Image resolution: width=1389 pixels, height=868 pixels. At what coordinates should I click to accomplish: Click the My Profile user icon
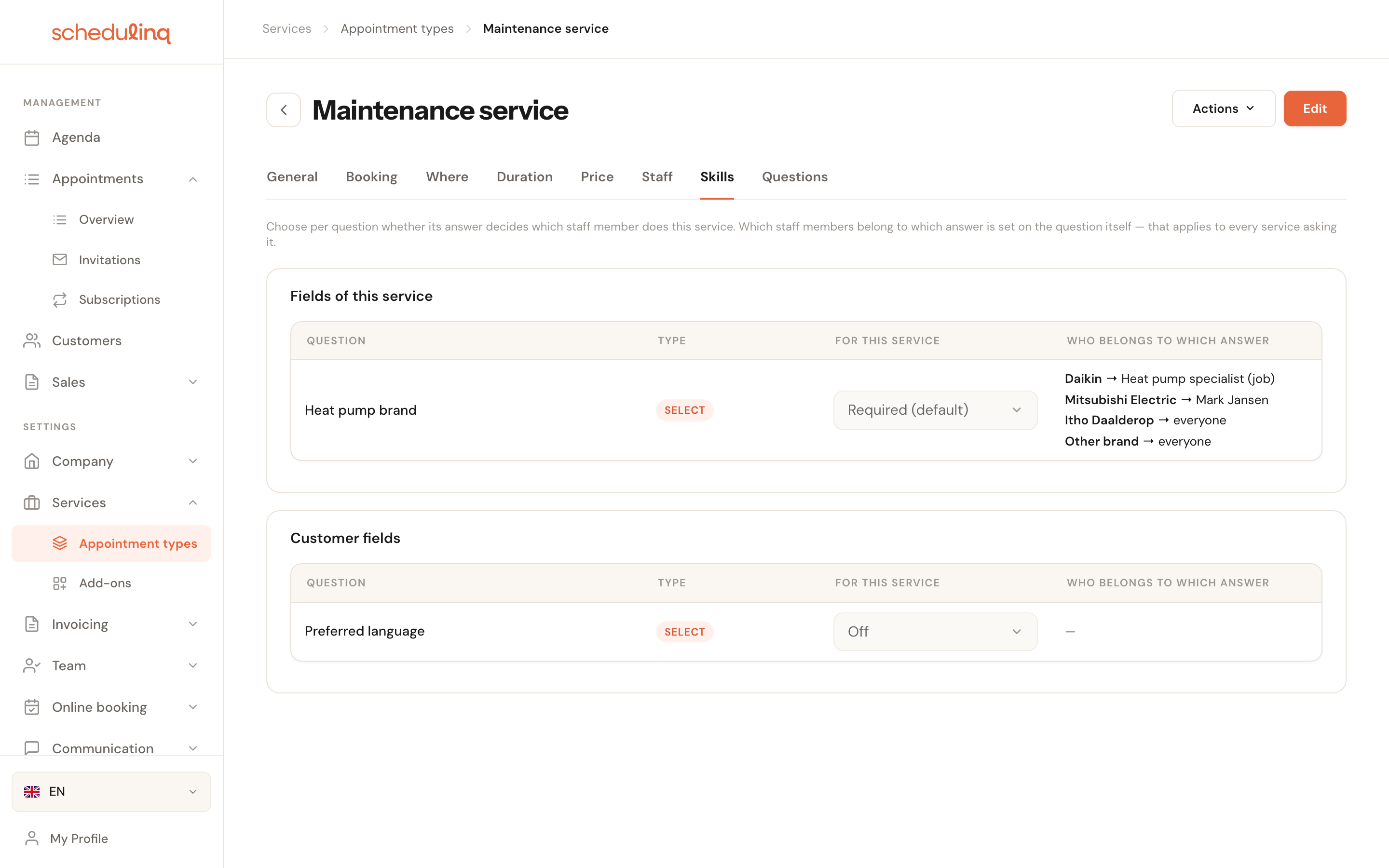pos(31,838)
